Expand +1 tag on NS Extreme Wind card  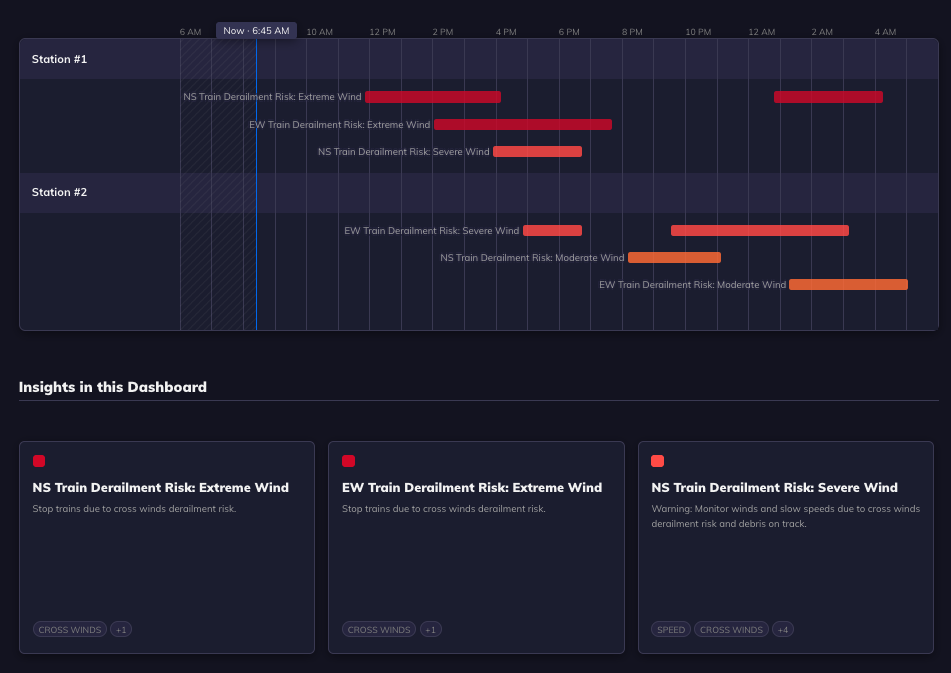[x=121, y=629]
